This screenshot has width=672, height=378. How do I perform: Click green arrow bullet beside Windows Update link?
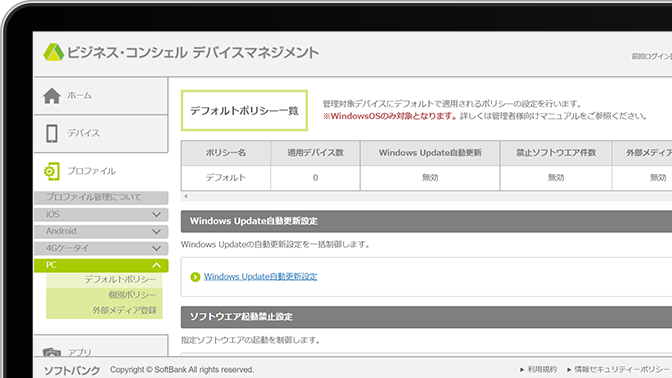[x=195, y=277]
